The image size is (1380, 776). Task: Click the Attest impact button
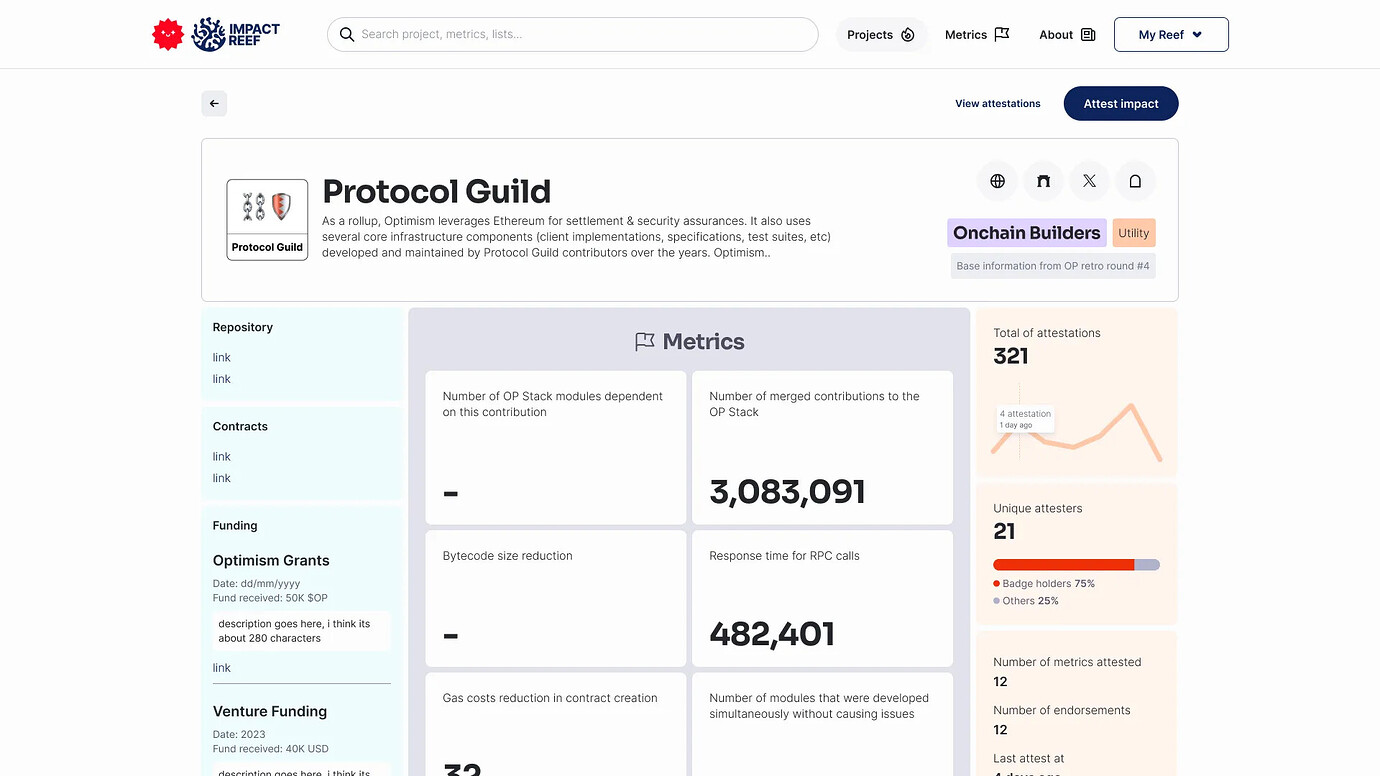coord(1121,104)
